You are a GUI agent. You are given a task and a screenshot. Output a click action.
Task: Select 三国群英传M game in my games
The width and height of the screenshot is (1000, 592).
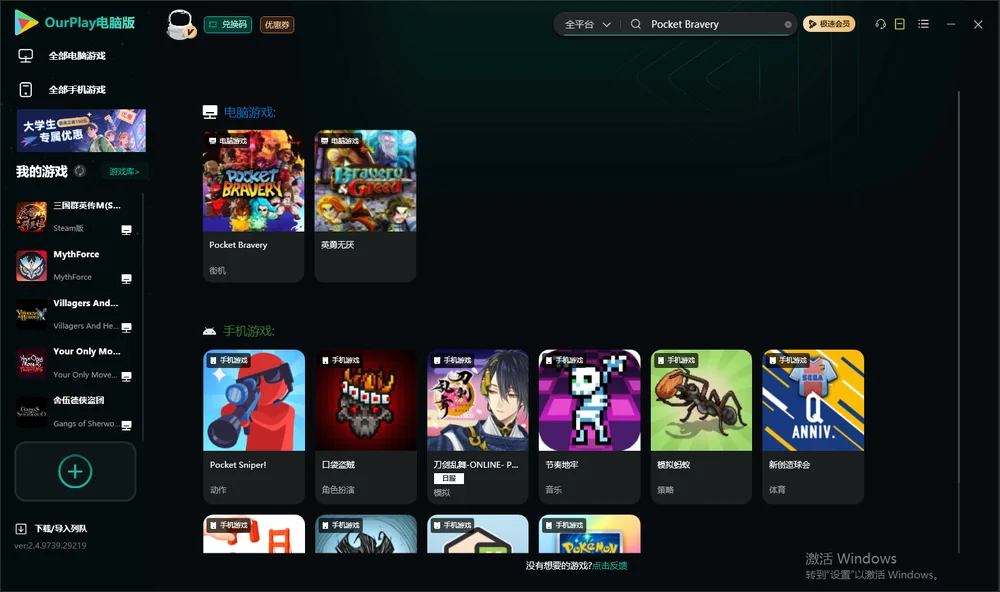pyautogui.click(x=75, y=217)
